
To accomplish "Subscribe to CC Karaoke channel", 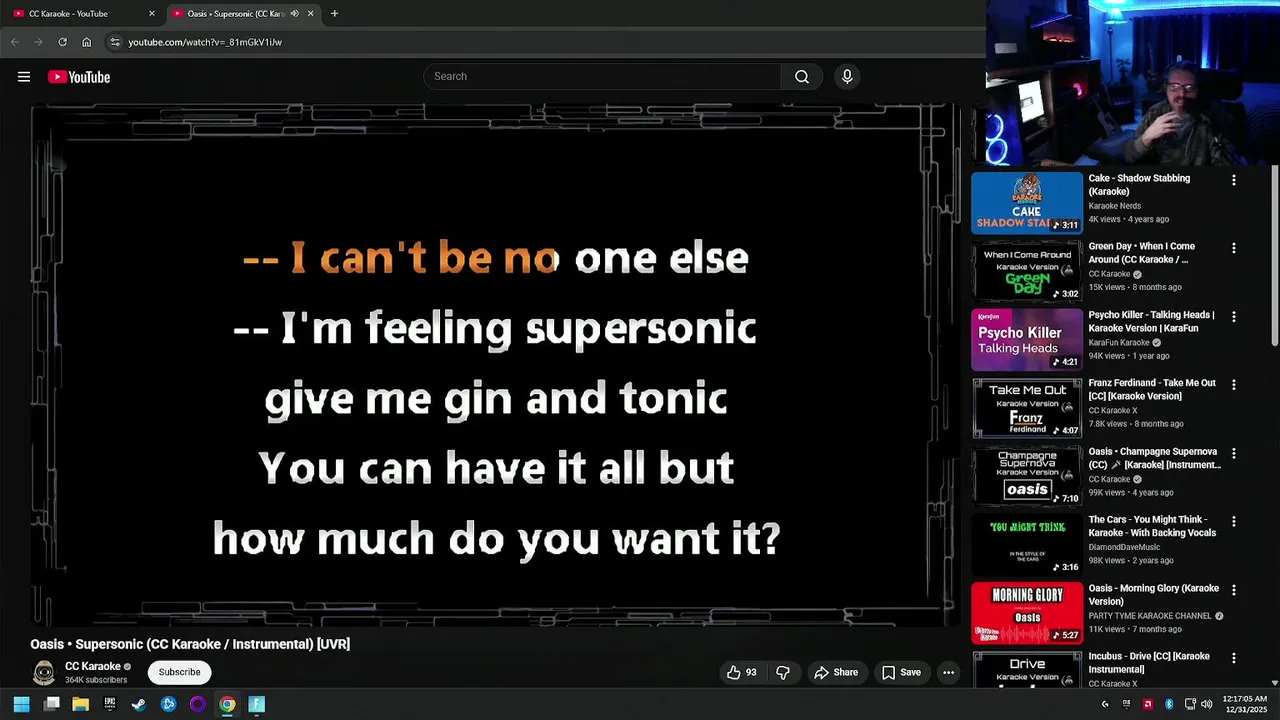I will (179, 672).
